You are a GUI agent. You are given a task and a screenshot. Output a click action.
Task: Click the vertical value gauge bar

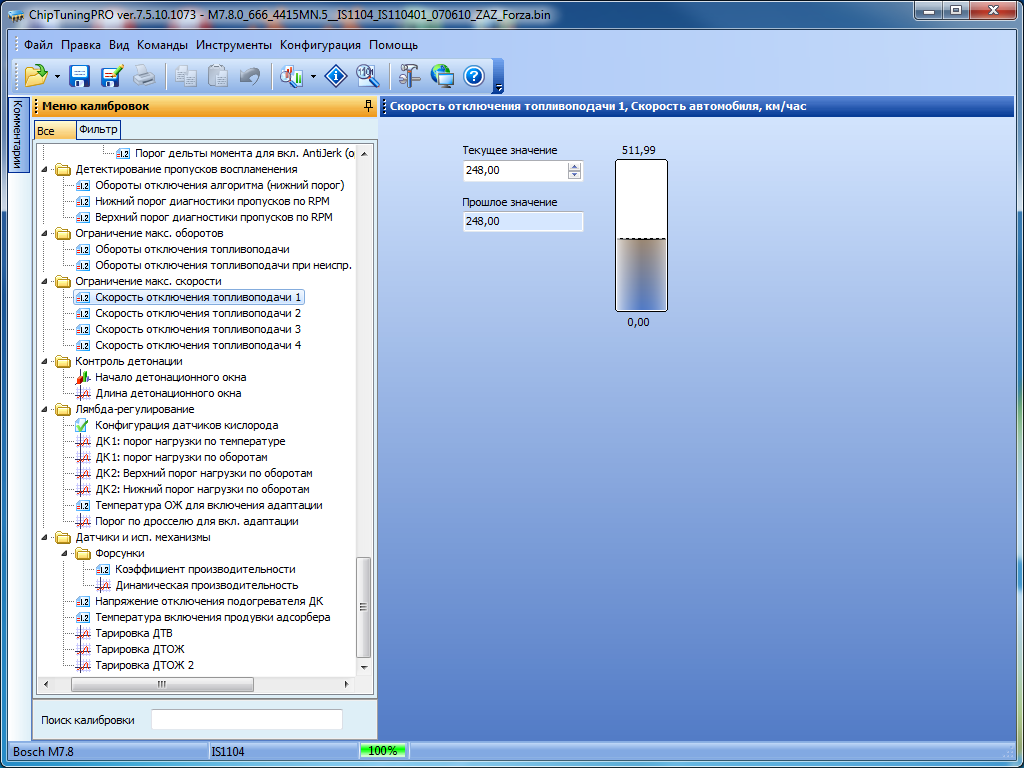coord(640,236)
